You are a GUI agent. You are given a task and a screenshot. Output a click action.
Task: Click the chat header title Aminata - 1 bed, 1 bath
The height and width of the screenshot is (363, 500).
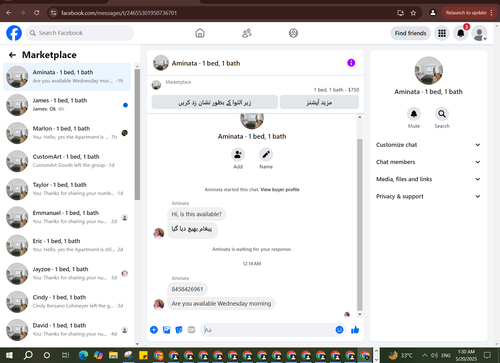(x=206, y=63)
